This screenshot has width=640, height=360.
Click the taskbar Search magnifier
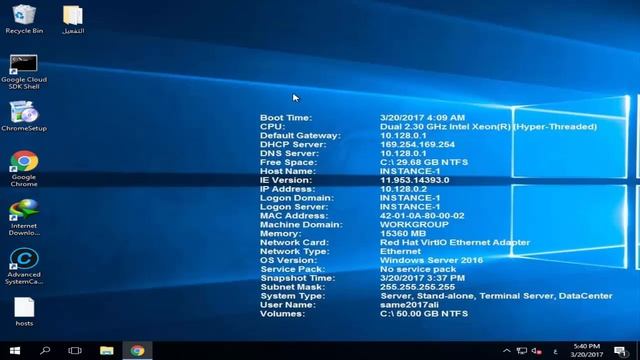(45, 351)
